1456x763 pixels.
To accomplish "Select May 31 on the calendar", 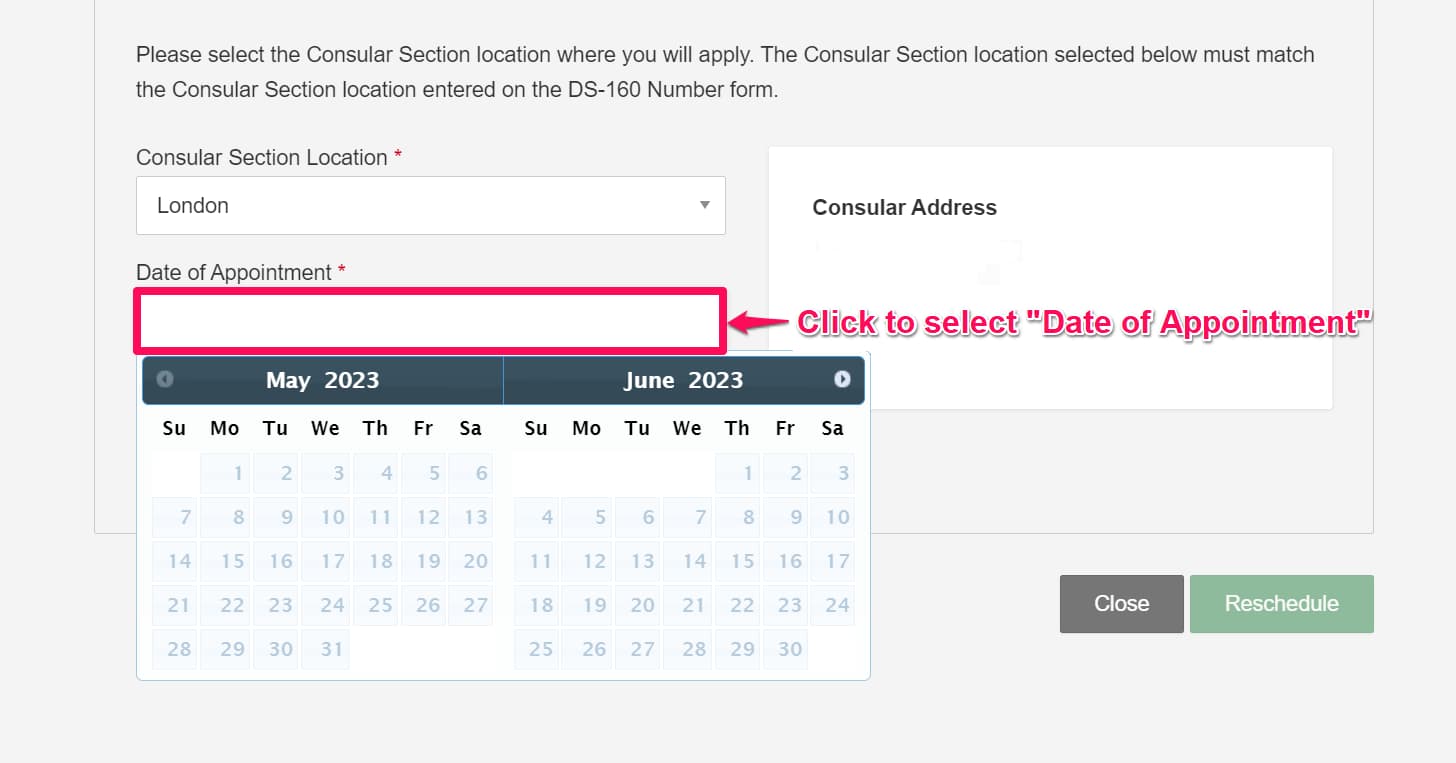I will tap(325, 649).
